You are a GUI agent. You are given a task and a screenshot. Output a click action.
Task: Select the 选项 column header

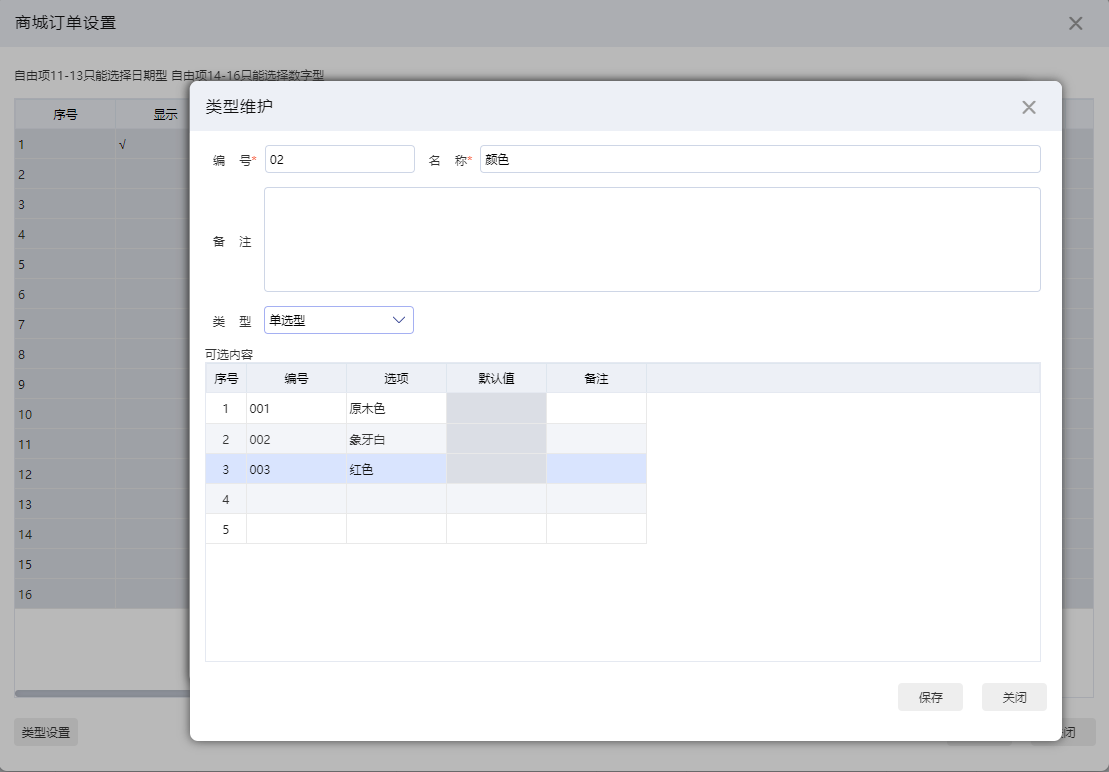pyautogui.click(x=396, y=378)
